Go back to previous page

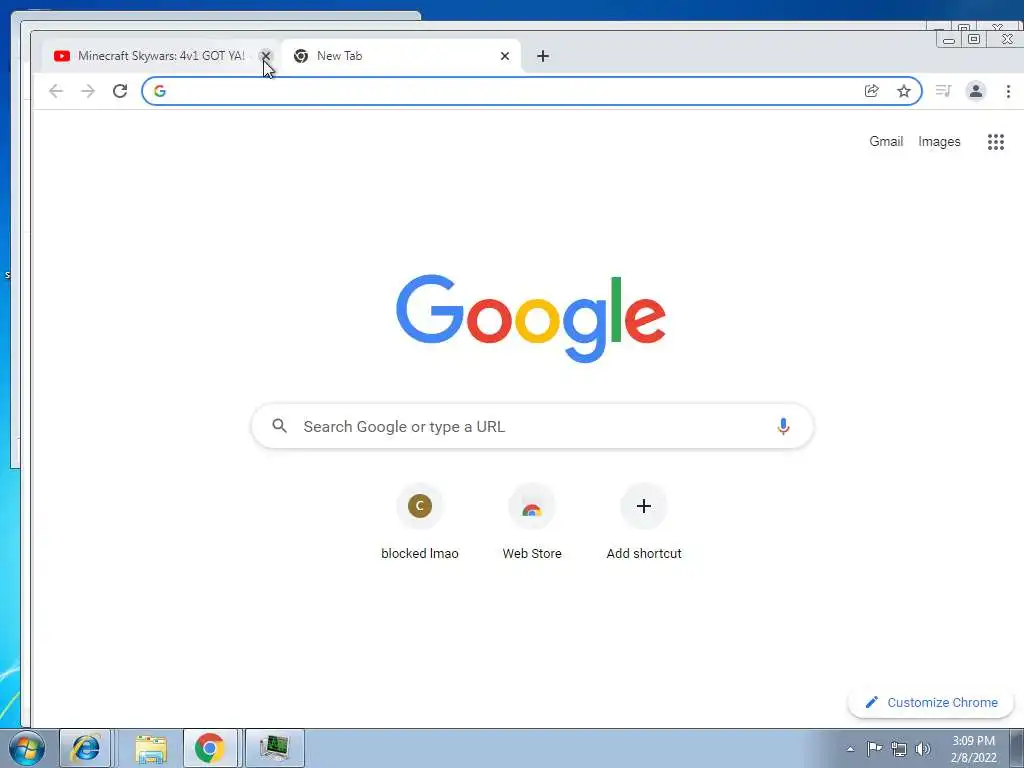56,91
